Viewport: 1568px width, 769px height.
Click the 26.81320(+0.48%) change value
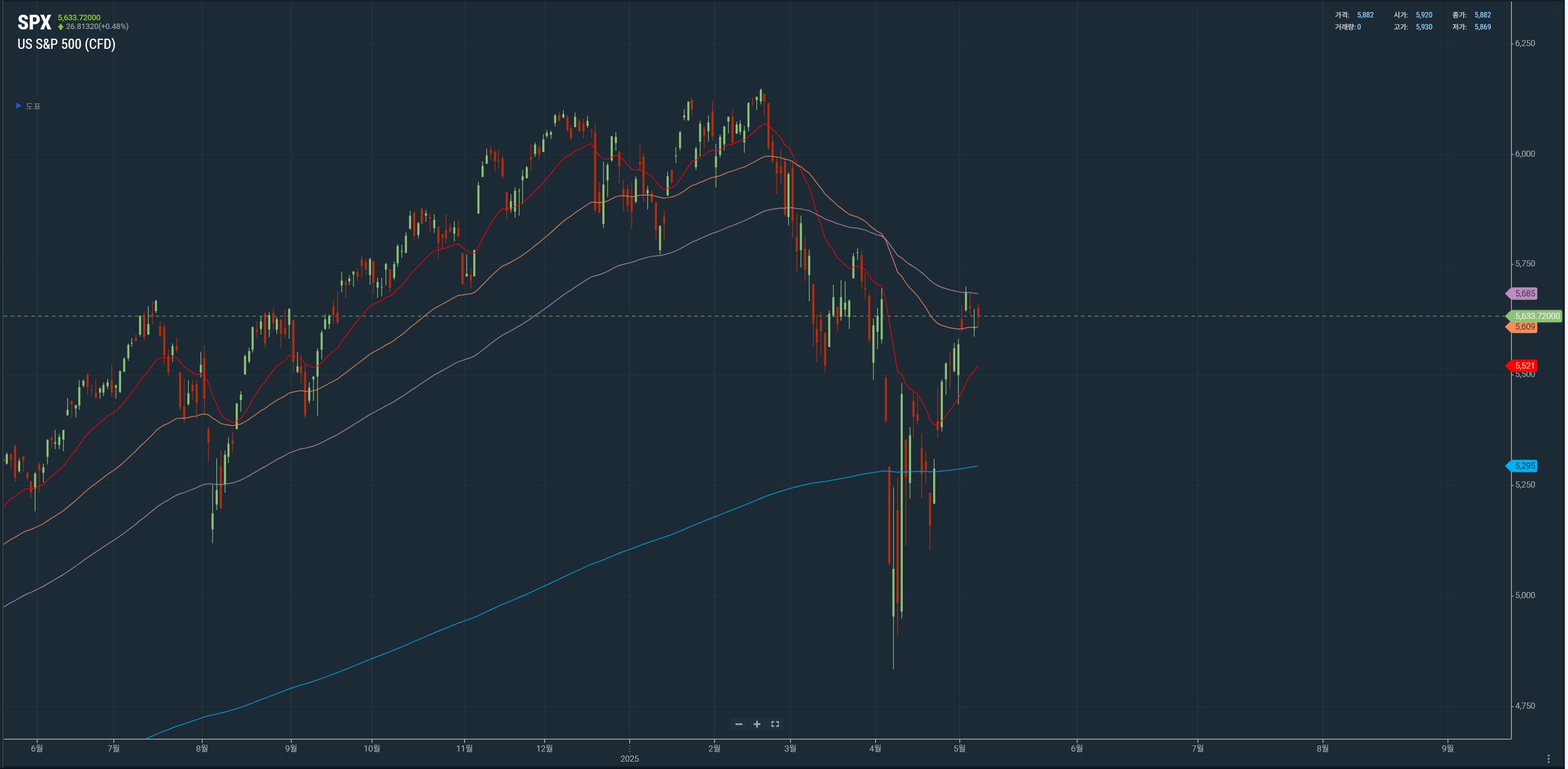point(97,27)
